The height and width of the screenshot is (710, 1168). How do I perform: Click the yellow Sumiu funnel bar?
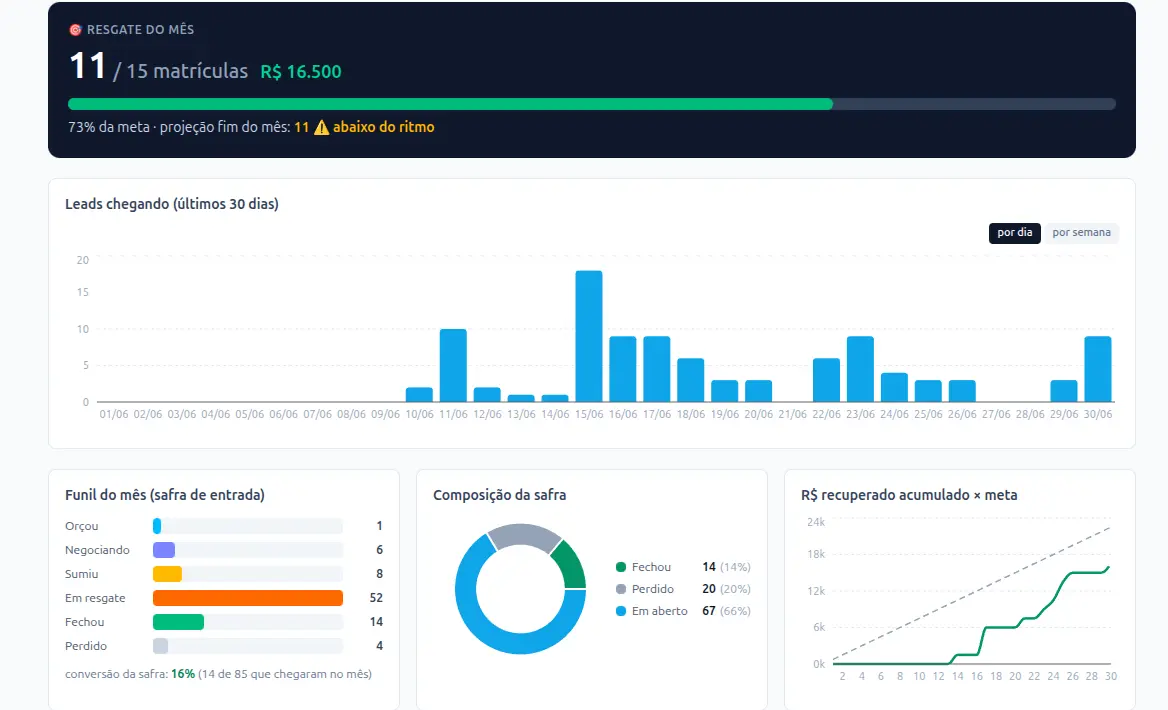click(x=168, y=574)
